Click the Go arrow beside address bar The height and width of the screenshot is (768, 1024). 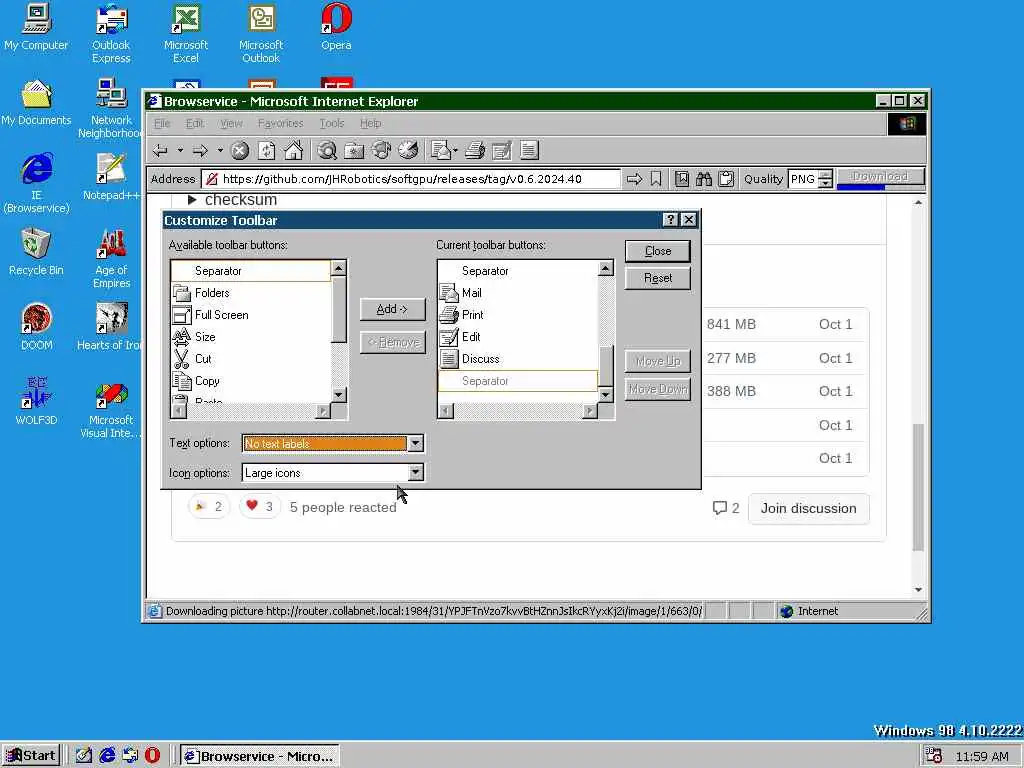(634, 179)
